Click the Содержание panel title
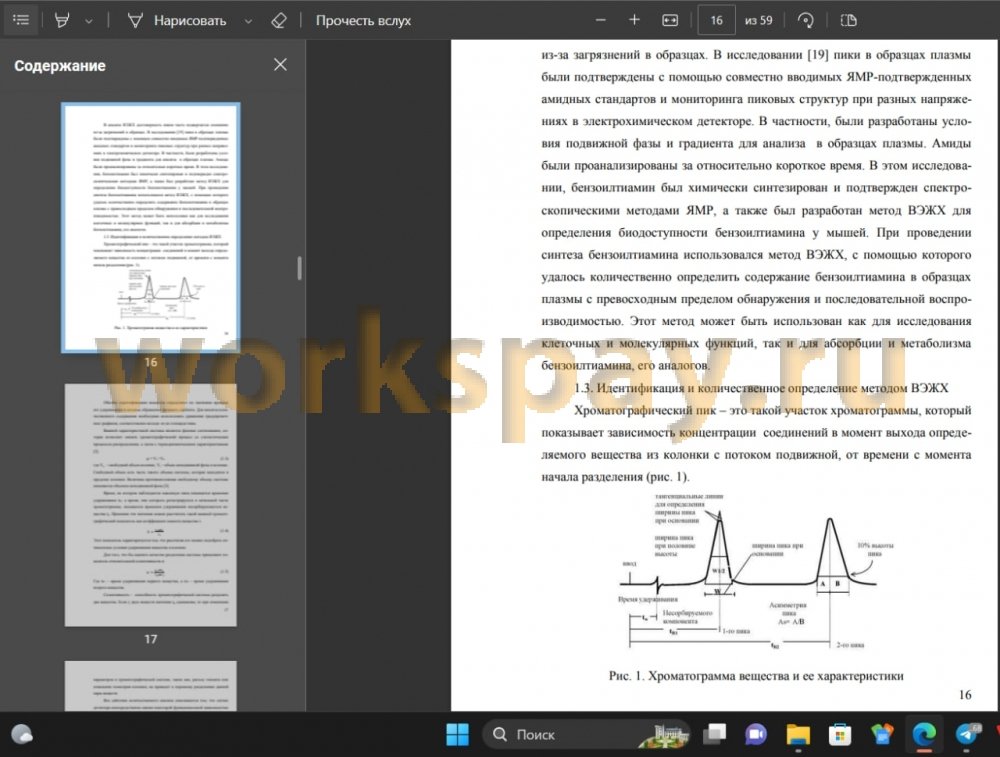The image size is (1000, 757). coord(59,66)
